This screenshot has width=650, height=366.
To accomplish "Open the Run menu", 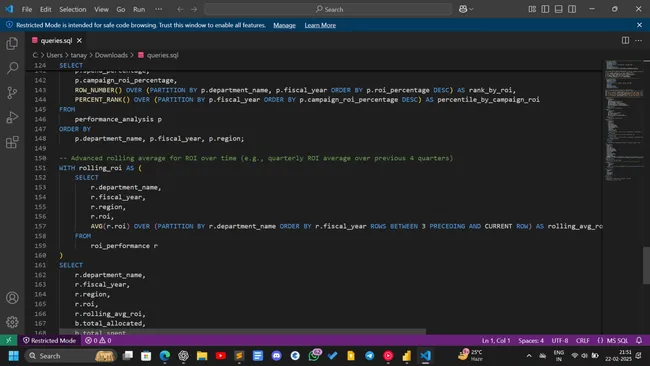I will click(x=139, y=9).
